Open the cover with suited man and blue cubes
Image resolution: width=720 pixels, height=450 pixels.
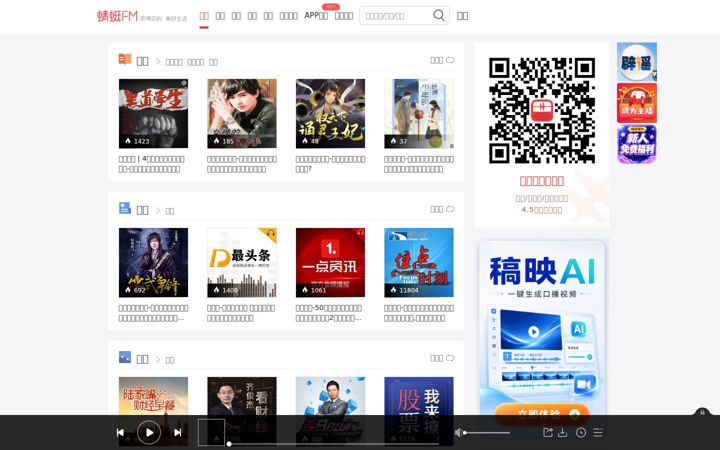(x=331, y=396)
